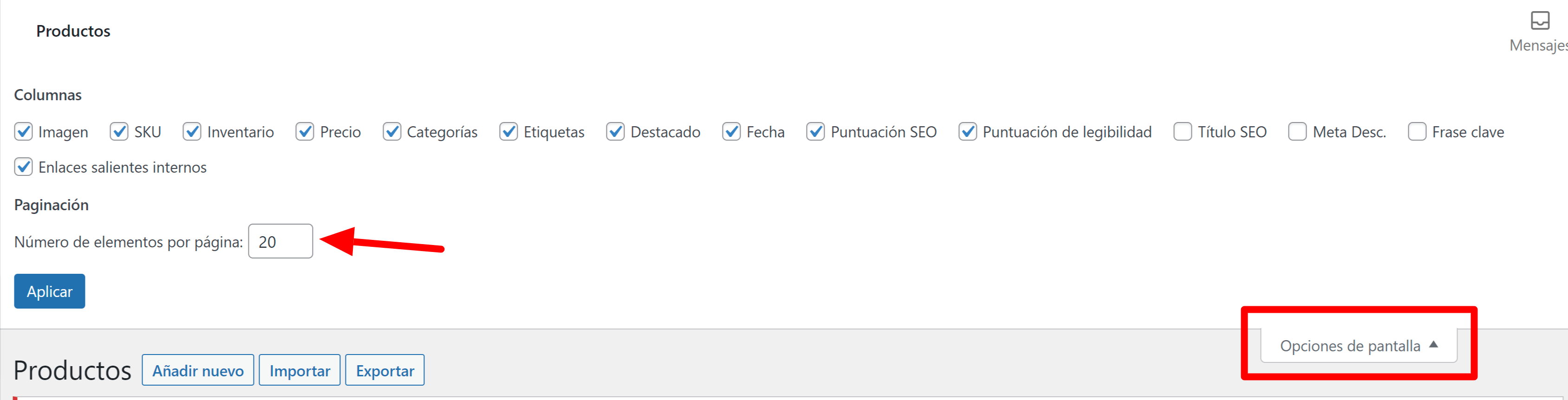Toggle the Etiquetas checkbox
Image resolution: width=1568 pixels, height=400 pixels.
click(x=509, y=131)
